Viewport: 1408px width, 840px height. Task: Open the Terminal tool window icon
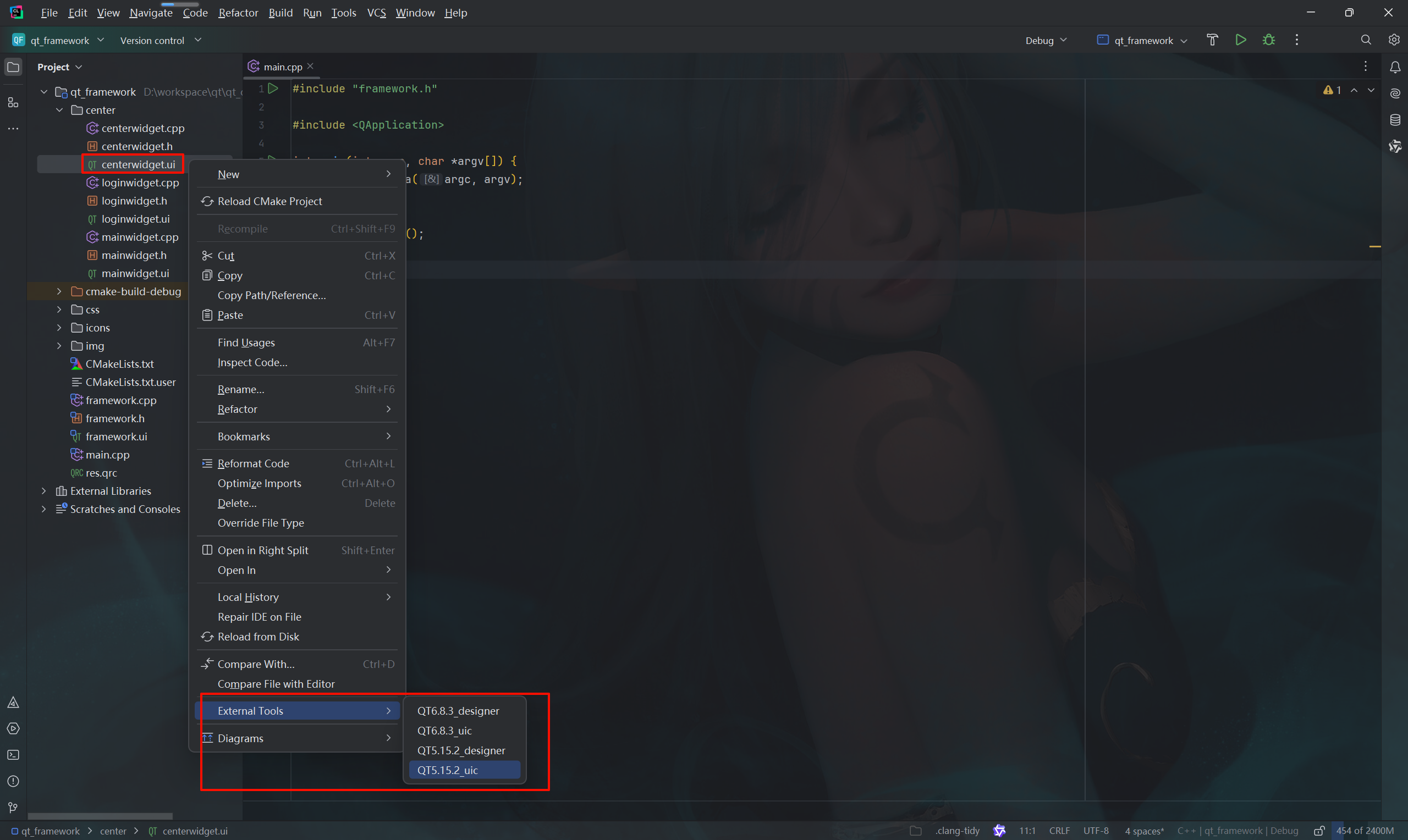coord(13,755)
